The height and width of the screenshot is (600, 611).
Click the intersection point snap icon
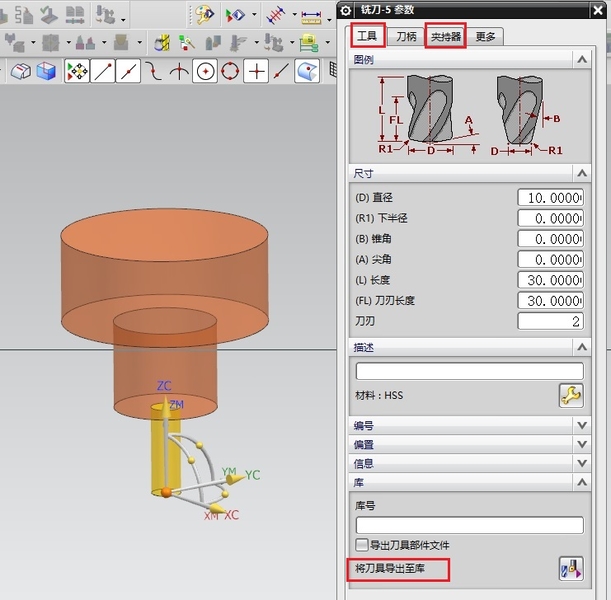[x=179, y=72]
